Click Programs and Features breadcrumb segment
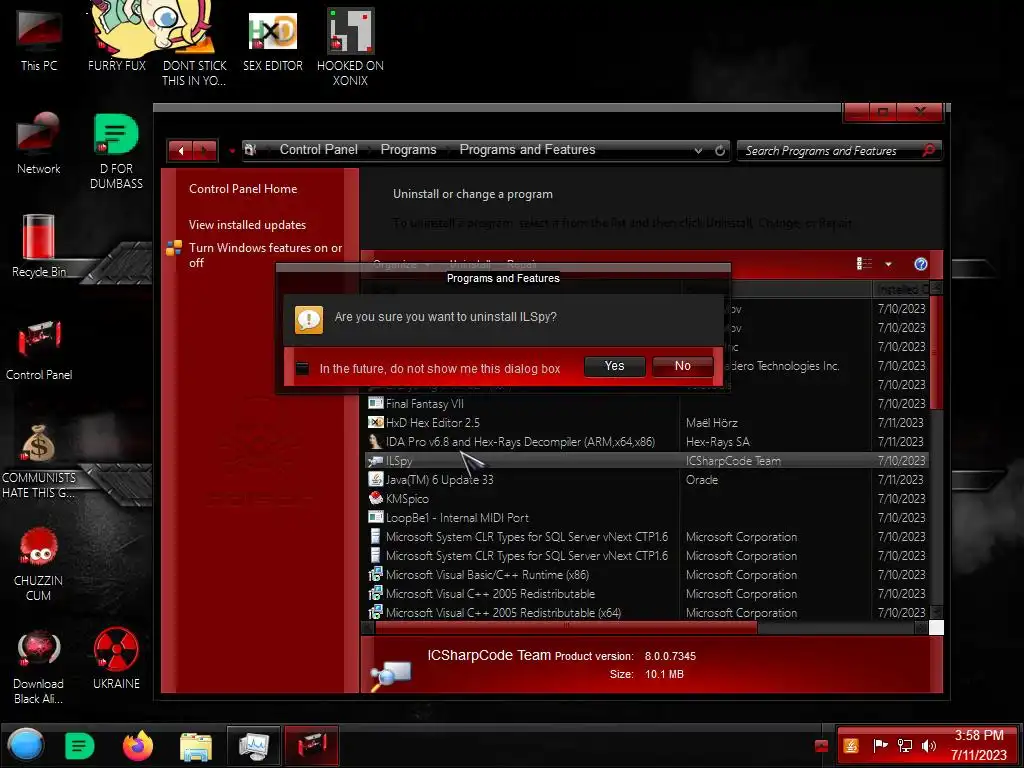 [x=527, y=150]
